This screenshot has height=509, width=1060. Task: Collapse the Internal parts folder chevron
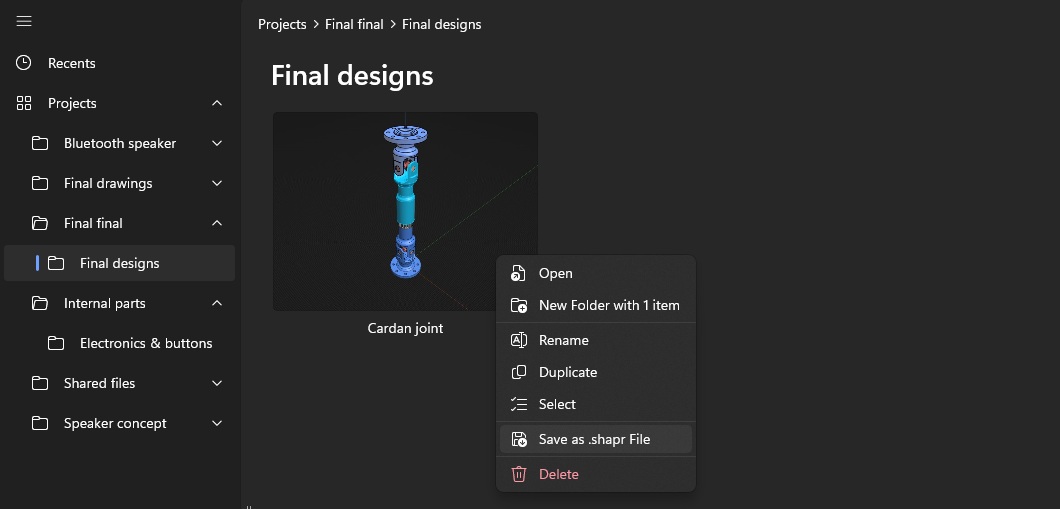click(x=217, y=304)
